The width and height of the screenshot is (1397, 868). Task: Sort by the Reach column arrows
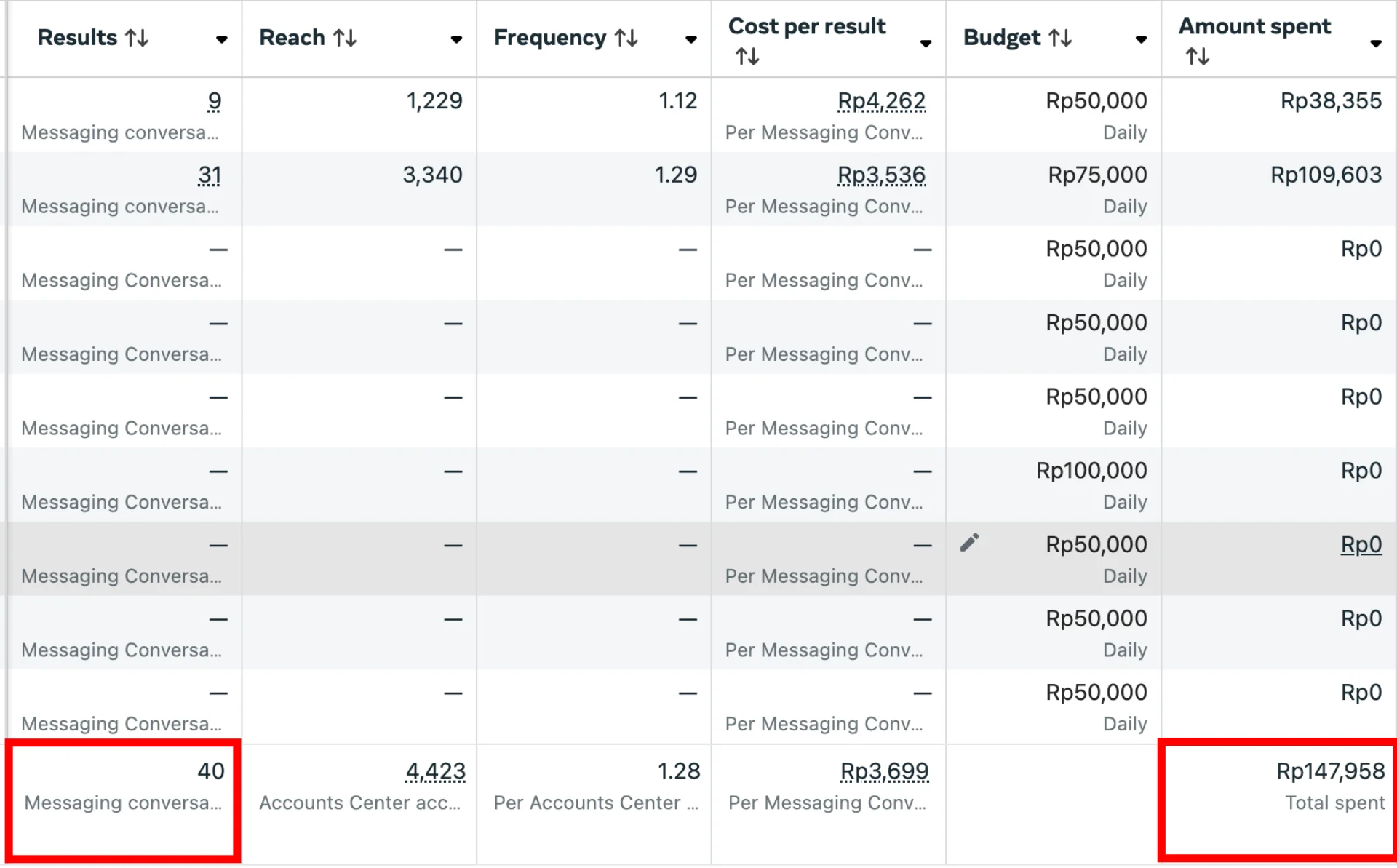point(346,38)
